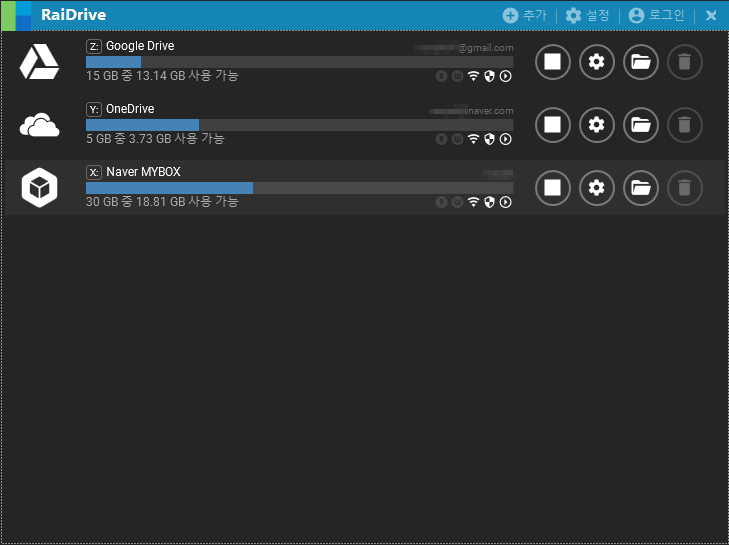Click 로그인 login button
The image size is (729, 545).
pos(656,15)
